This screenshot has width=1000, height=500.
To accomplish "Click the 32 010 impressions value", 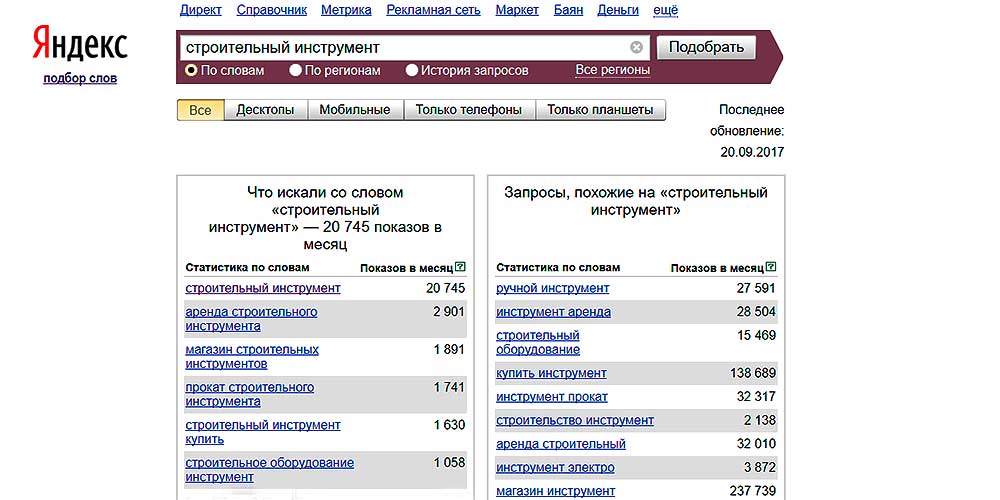I will tap(756, 444).
